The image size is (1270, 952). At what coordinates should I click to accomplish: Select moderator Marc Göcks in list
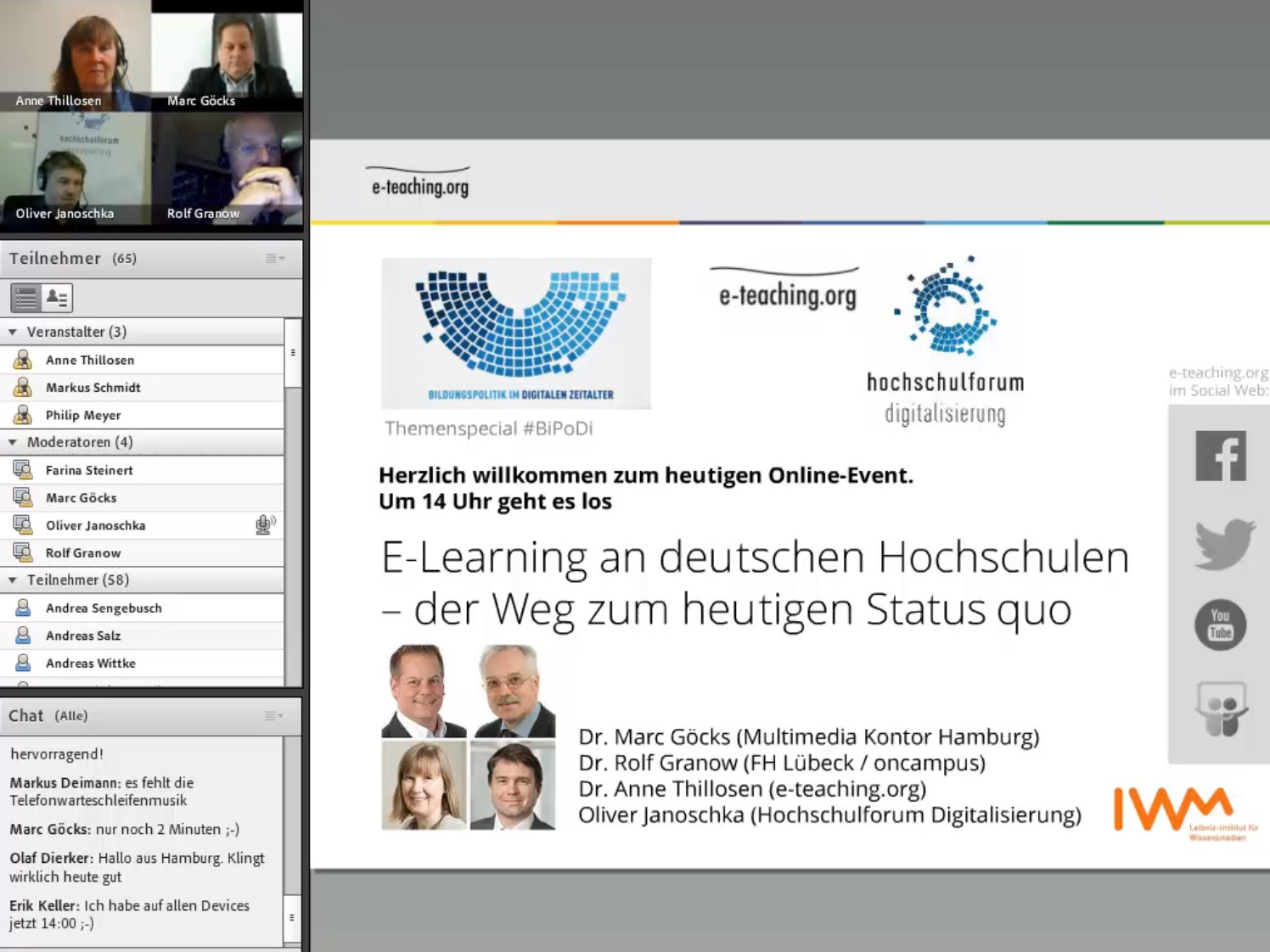(143, 498)
